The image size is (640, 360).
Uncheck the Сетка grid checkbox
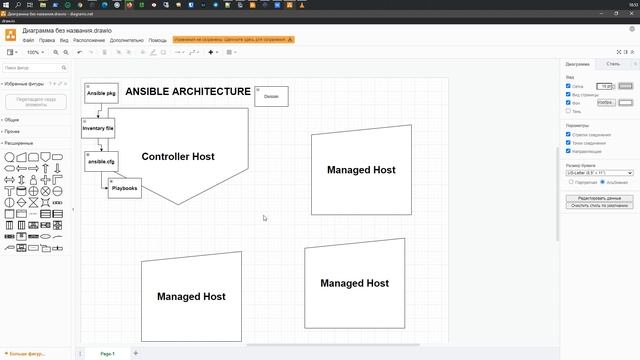(x=568, y=86)
